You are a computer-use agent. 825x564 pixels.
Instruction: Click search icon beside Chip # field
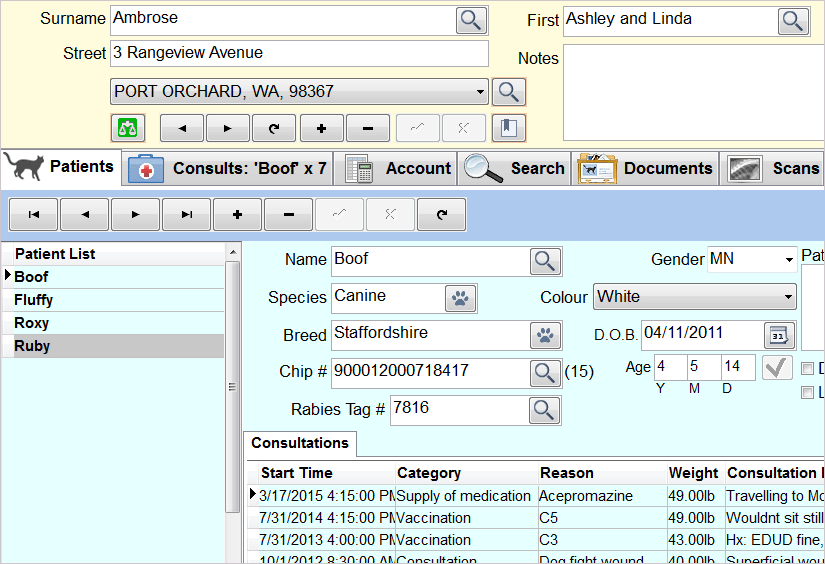(544, 373)
